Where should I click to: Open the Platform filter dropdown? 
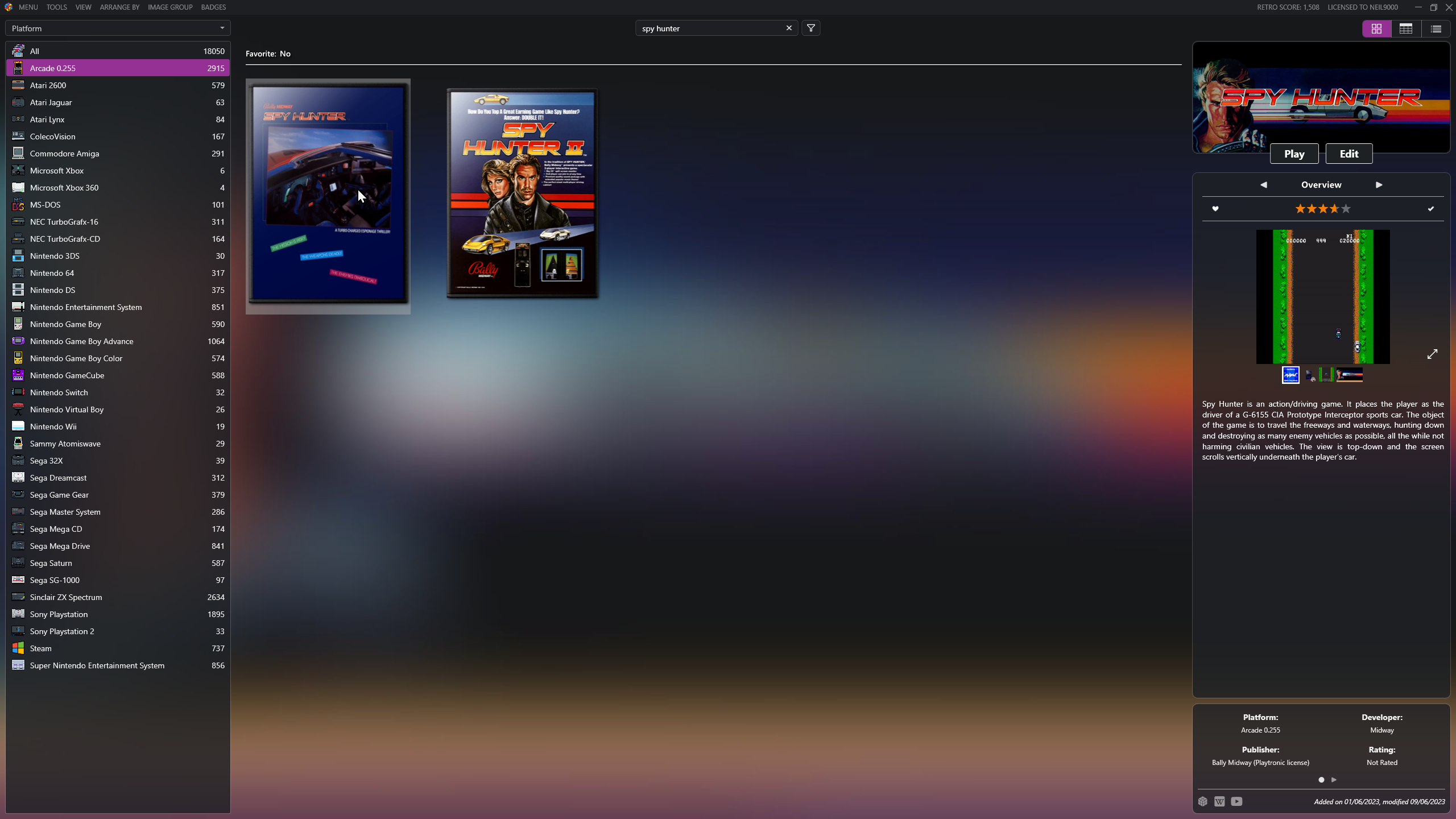[118, 28]
